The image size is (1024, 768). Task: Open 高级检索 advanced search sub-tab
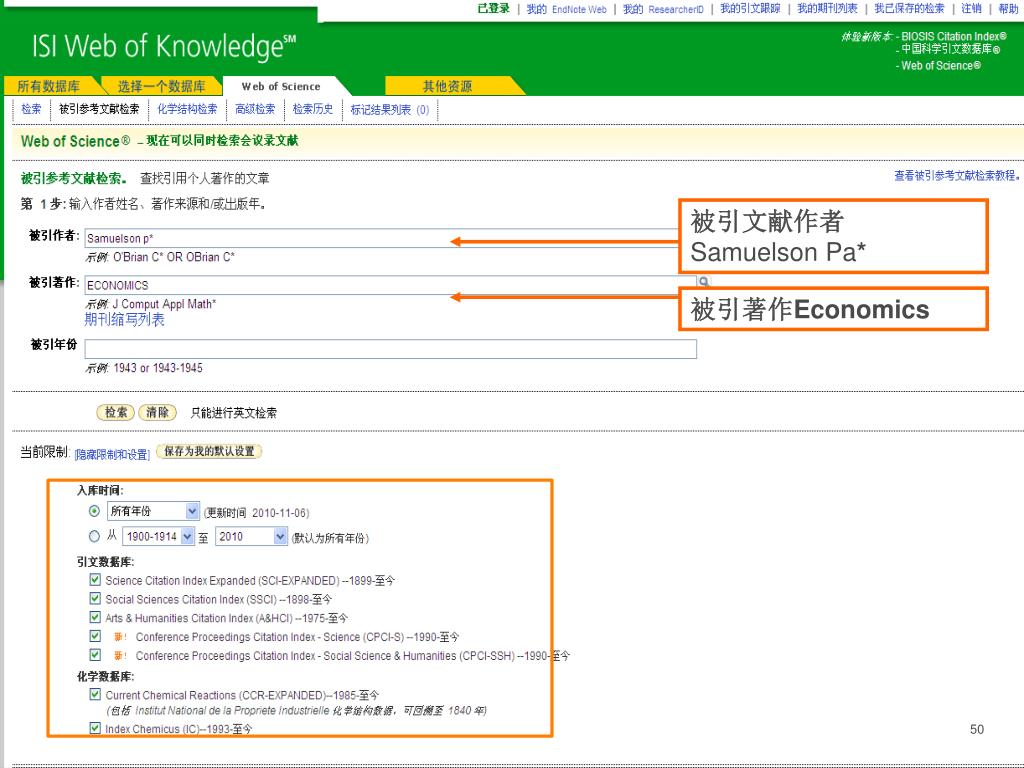255,109
